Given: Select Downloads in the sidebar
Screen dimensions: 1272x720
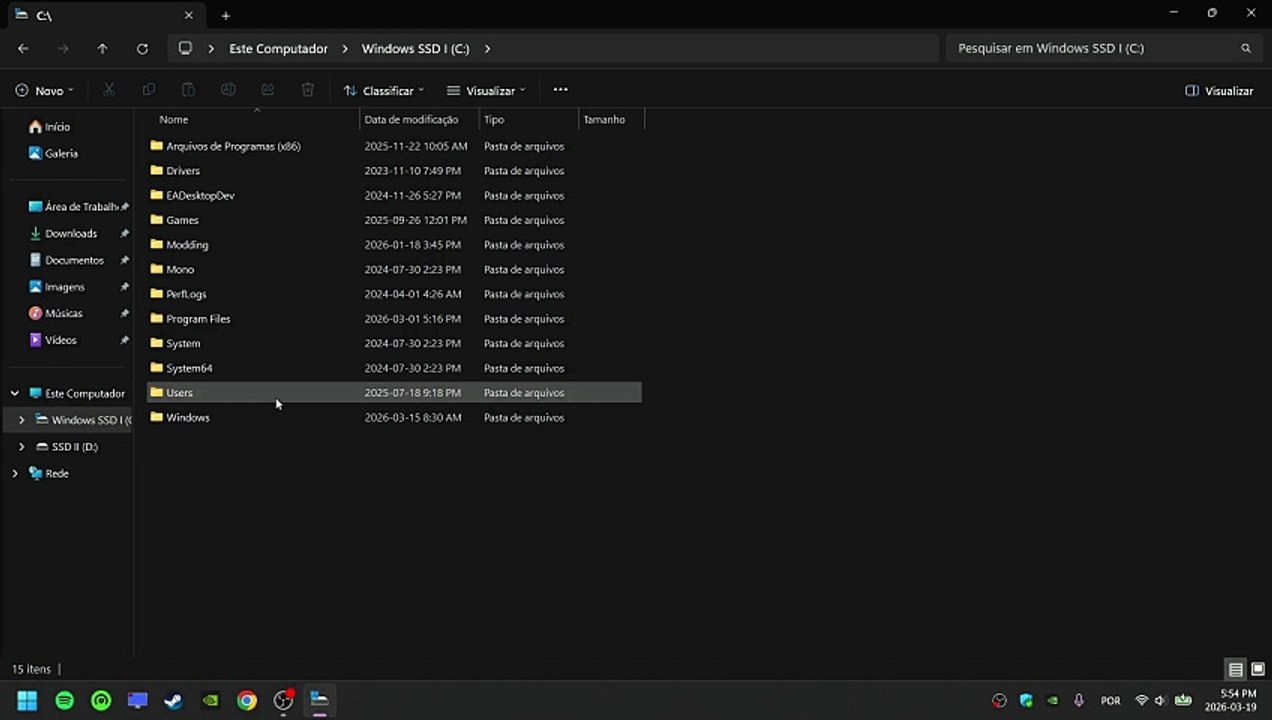Looking at the screenshot, I should [71, 233].
